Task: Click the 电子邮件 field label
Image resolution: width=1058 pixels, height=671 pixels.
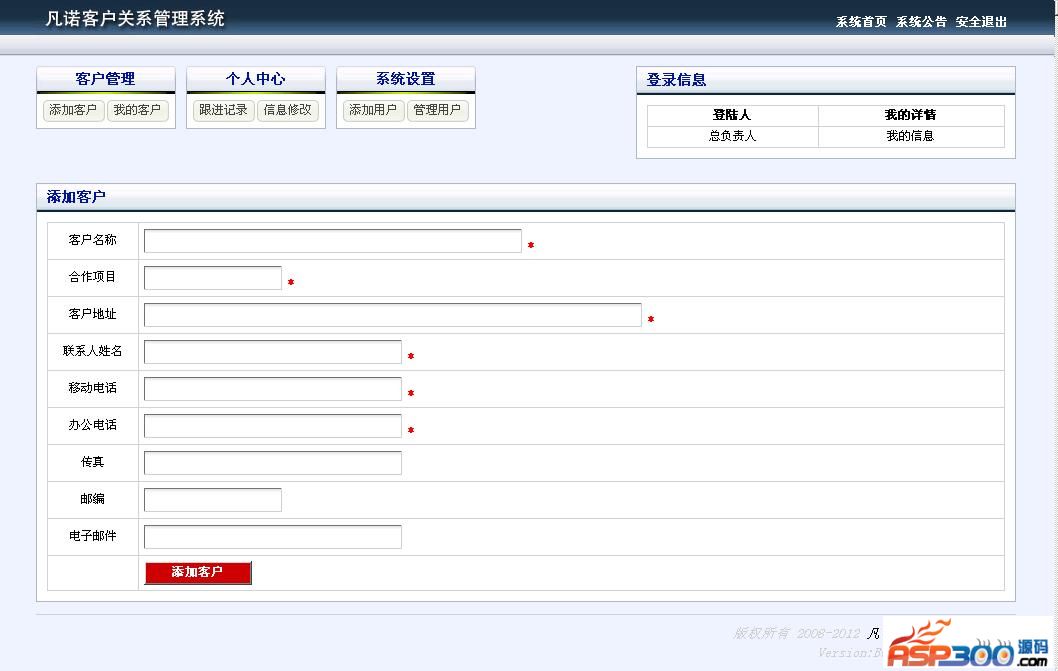Action: click(92, 535)
